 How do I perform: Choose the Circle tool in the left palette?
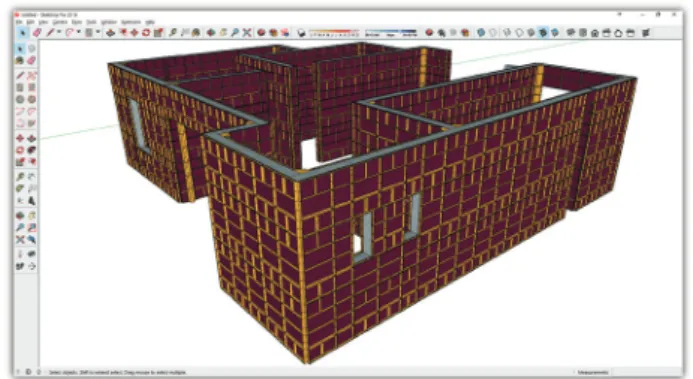click(x=20, y=99)
